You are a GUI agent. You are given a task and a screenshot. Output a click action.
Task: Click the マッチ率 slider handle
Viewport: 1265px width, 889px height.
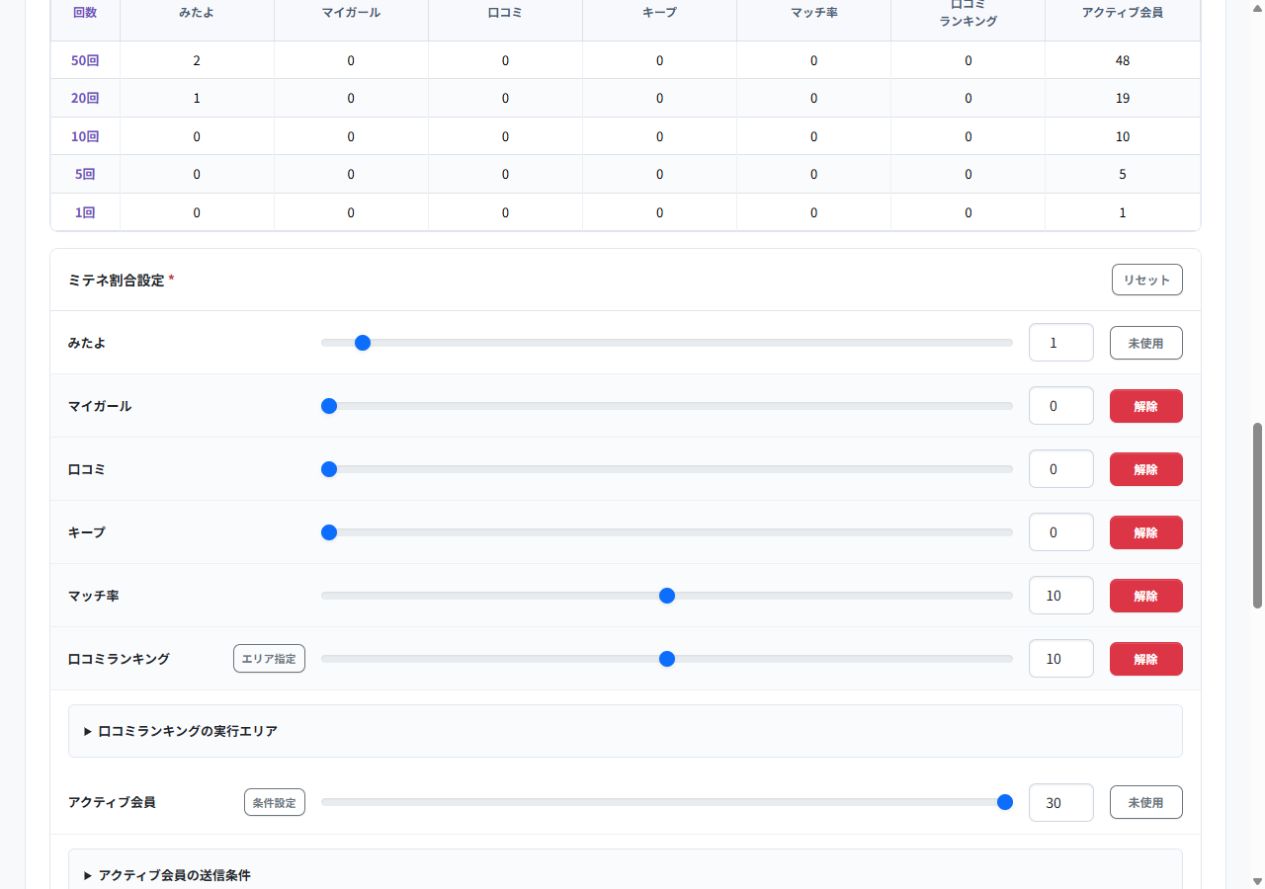point(667,596)
